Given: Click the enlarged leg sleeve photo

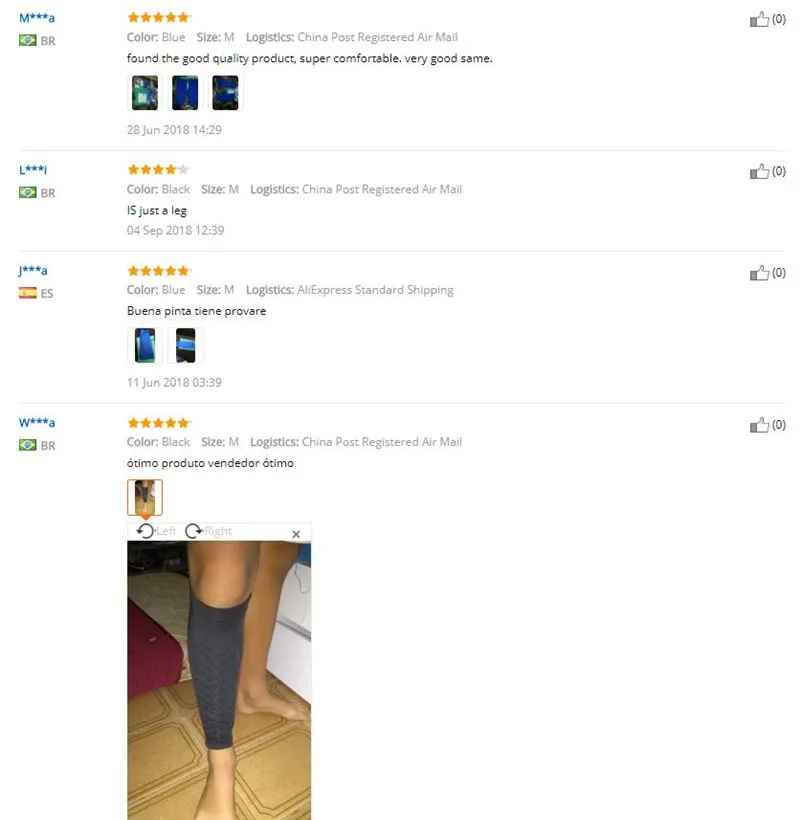Looking at the screenshot, I should pyautogui.click(x=219, y=680).
